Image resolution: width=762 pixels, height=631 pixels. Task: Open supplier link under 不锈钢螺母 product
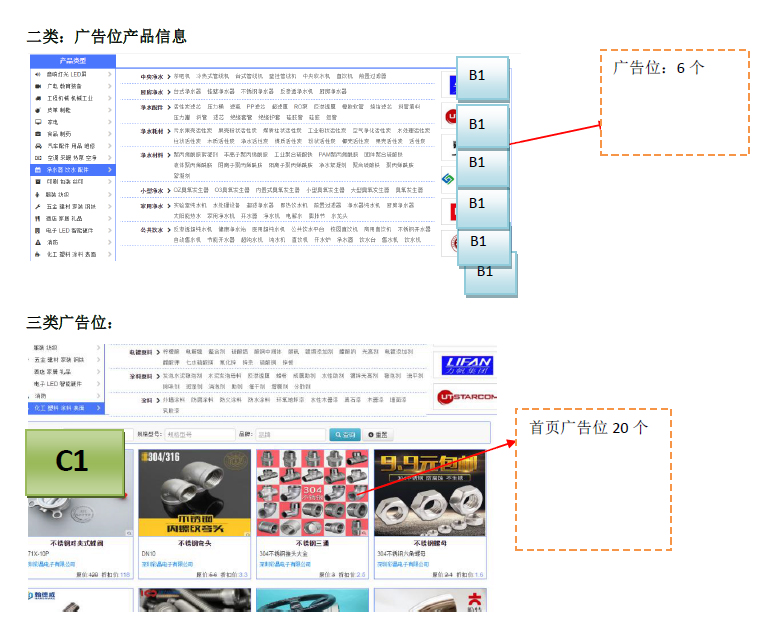403,564
